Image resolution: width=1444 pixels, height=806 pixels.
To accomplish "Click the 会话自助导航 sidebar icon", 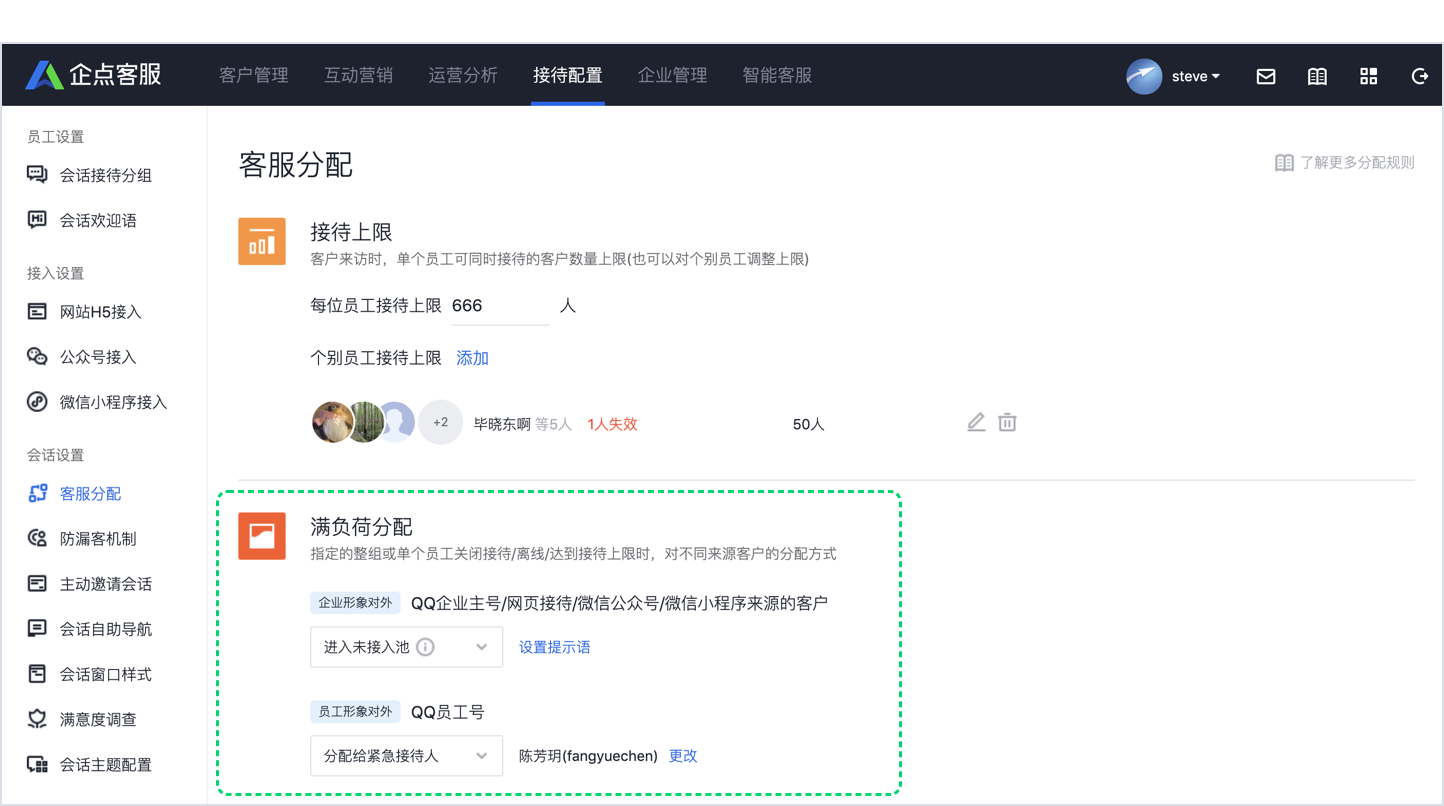I will tap(37, 629).
